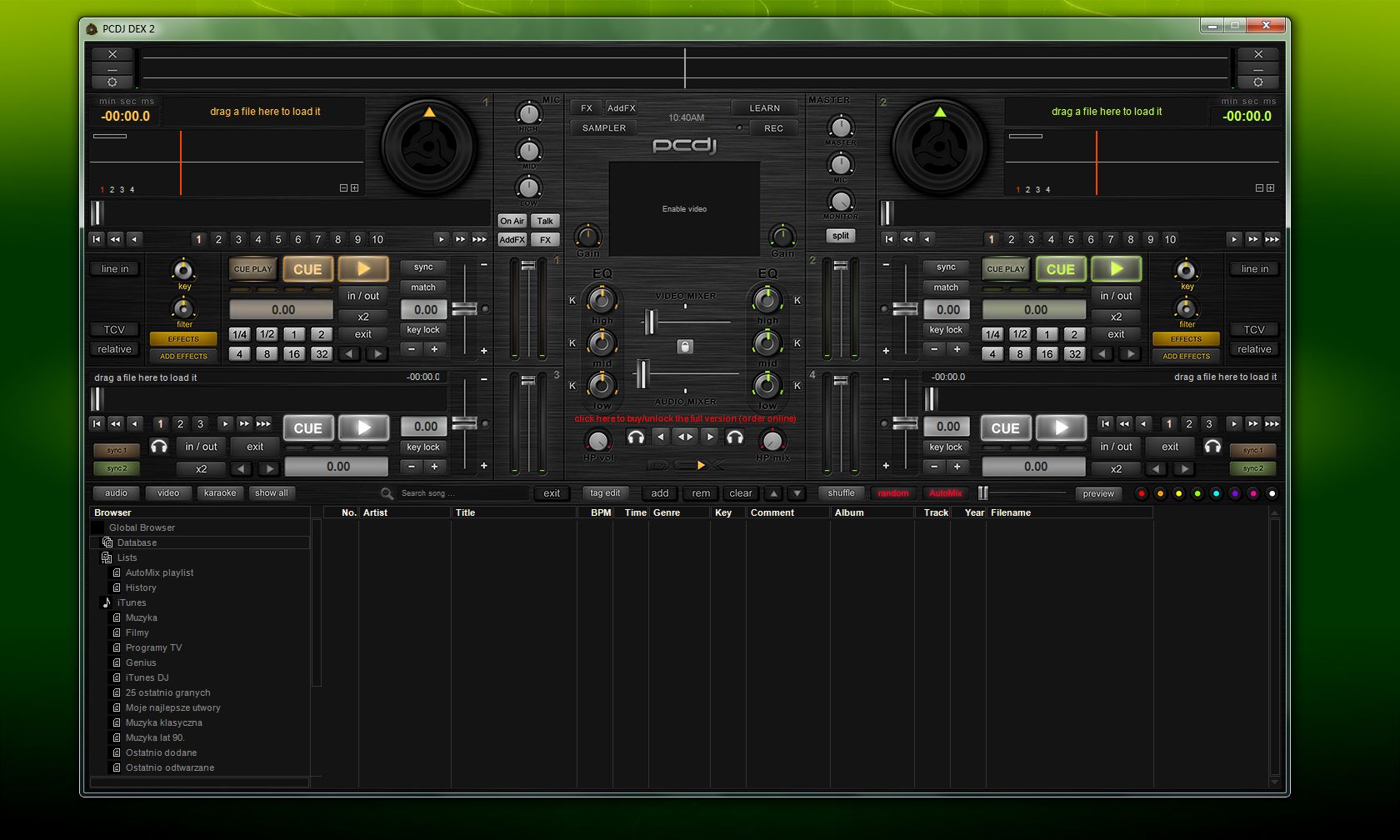Click the crossfader lock icon in the mixer
The height and width of the screenshot is (840, 1400).
point(685,347)
